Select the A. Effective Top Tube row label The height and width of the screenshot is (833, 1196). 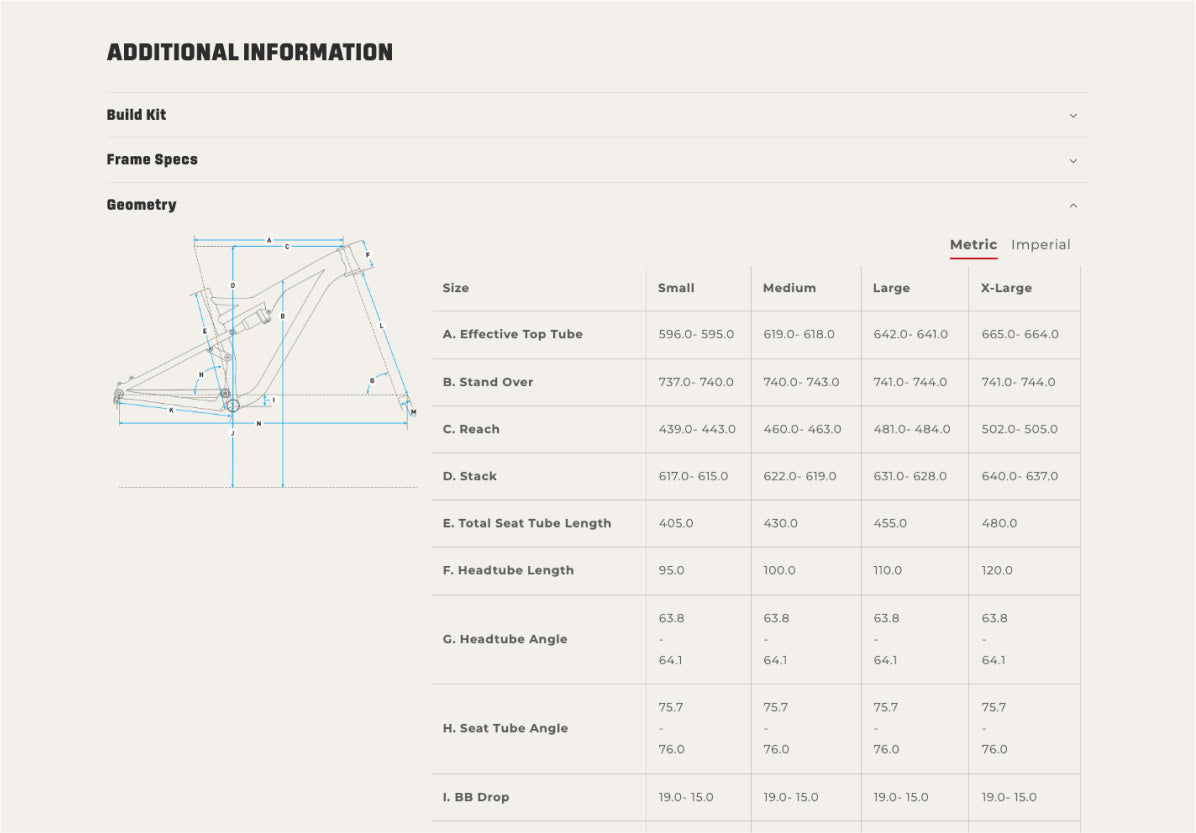pyautogui.click(x=512, y=334)
